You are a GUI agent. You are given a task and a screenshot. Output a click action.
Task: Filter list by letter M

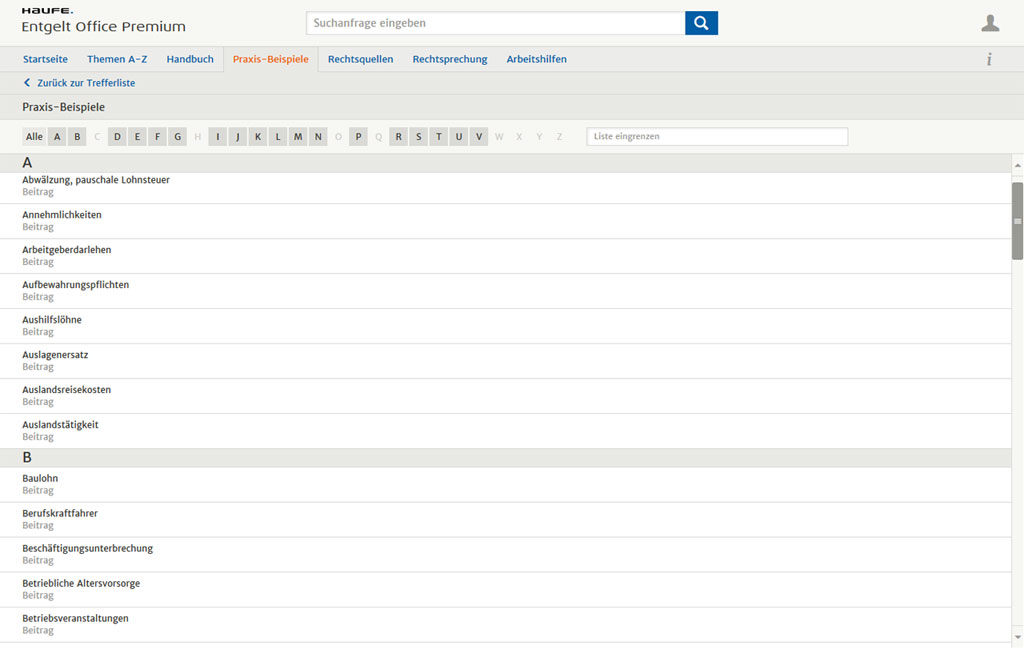pyautogui.click(x=298, y=136)
